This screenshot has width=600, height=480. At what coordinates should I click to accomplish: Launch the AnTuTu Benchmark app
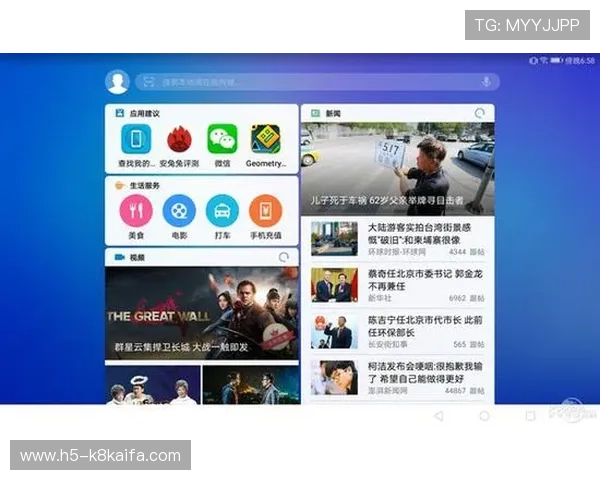click(179, 140)
